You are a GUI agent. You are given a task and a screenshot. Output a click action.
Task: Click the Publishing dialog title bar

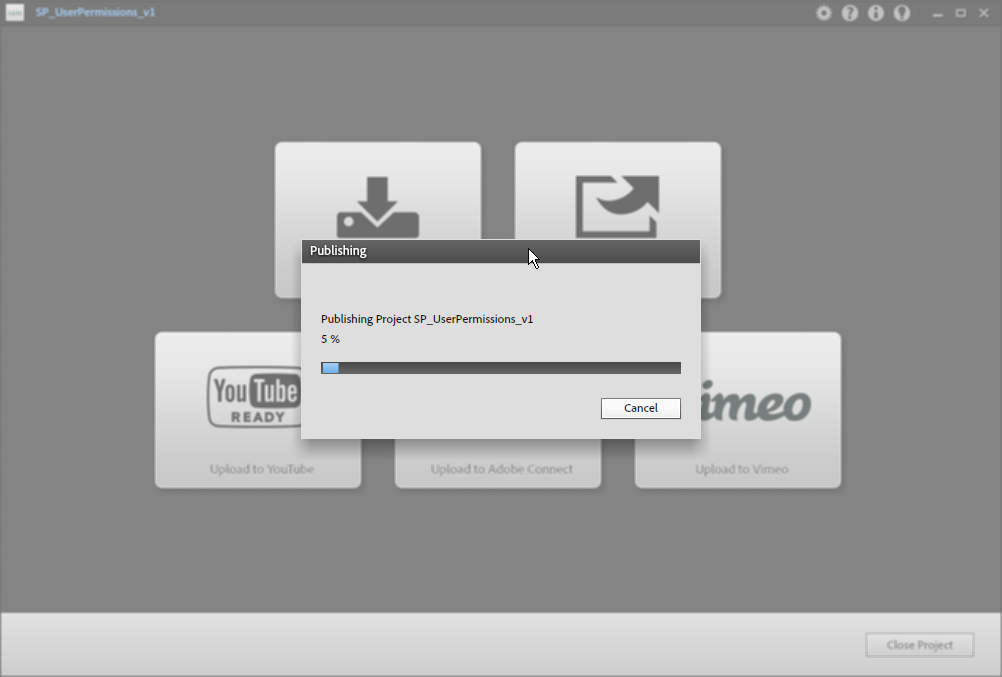[500, 251]
